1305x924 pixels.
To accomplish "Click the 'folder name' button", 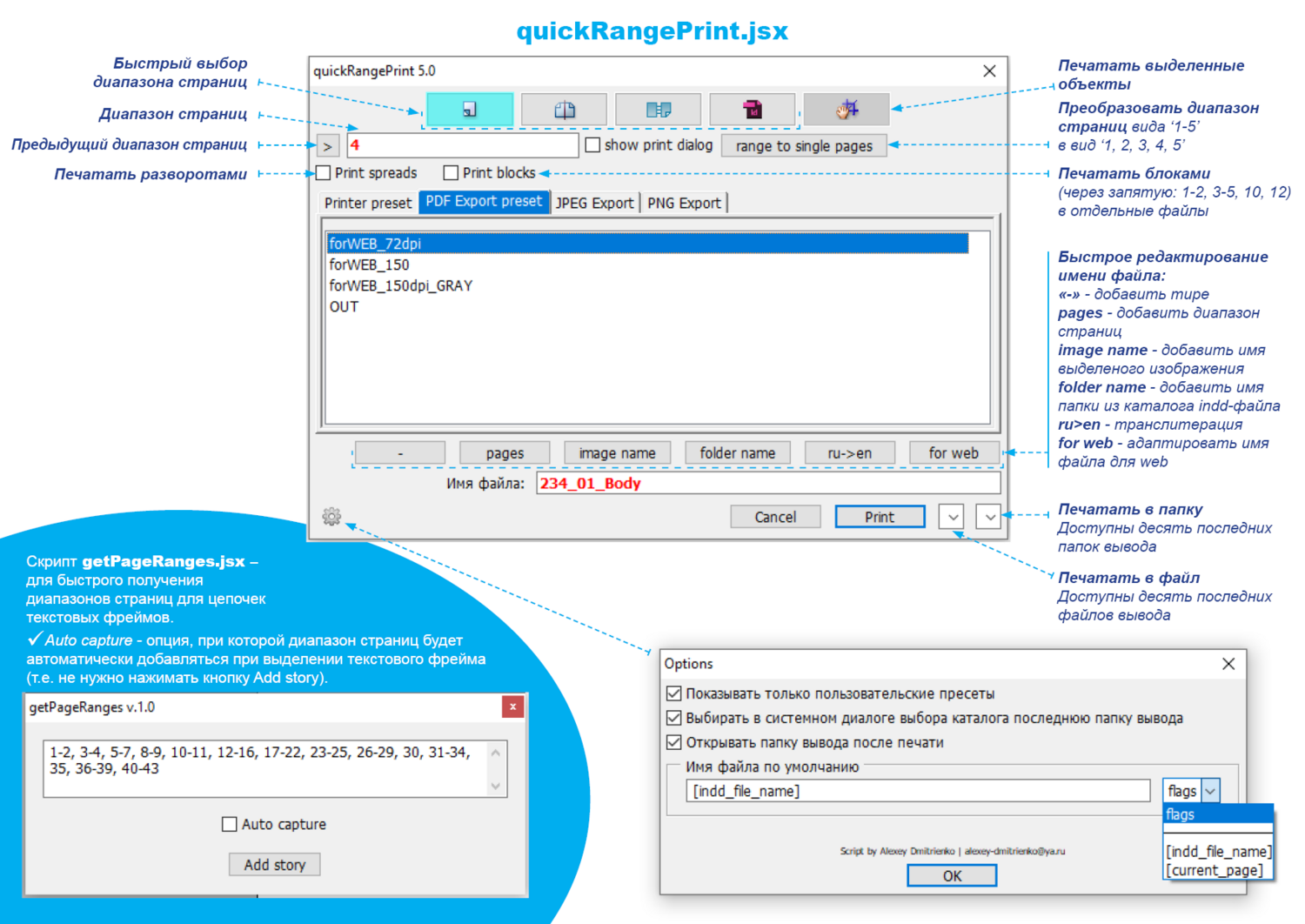I will point(738,453).
